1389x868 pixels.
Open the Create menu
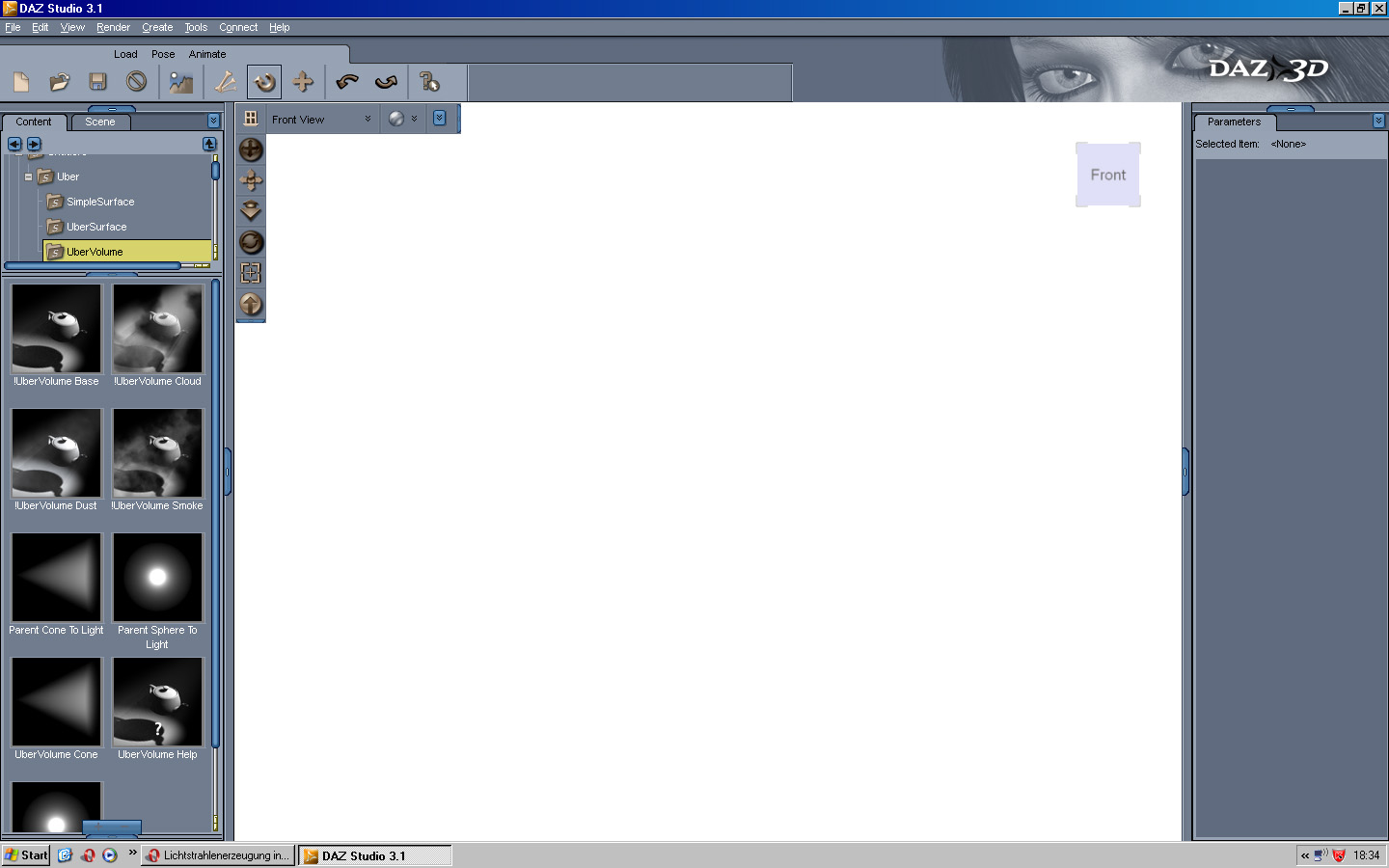tap(157, 27)
